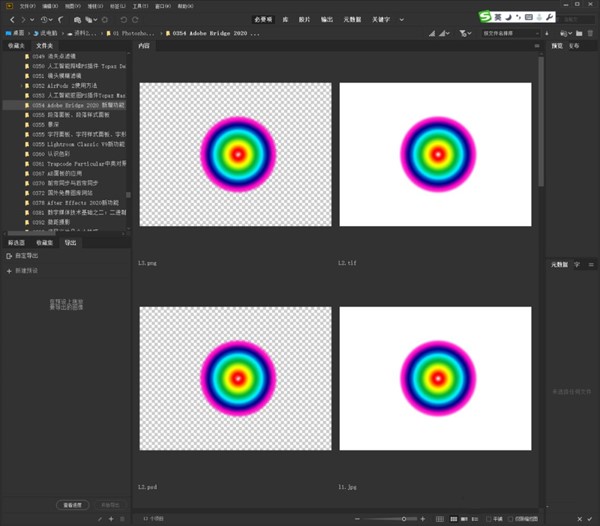Open the 收藏集 panel tab
This screenshot has height=526, width=600.
[44, 242]
